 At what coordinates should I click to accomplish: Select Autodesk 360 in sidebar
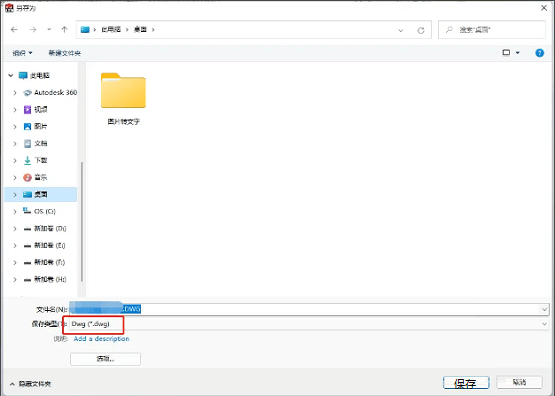coord(50,92)
